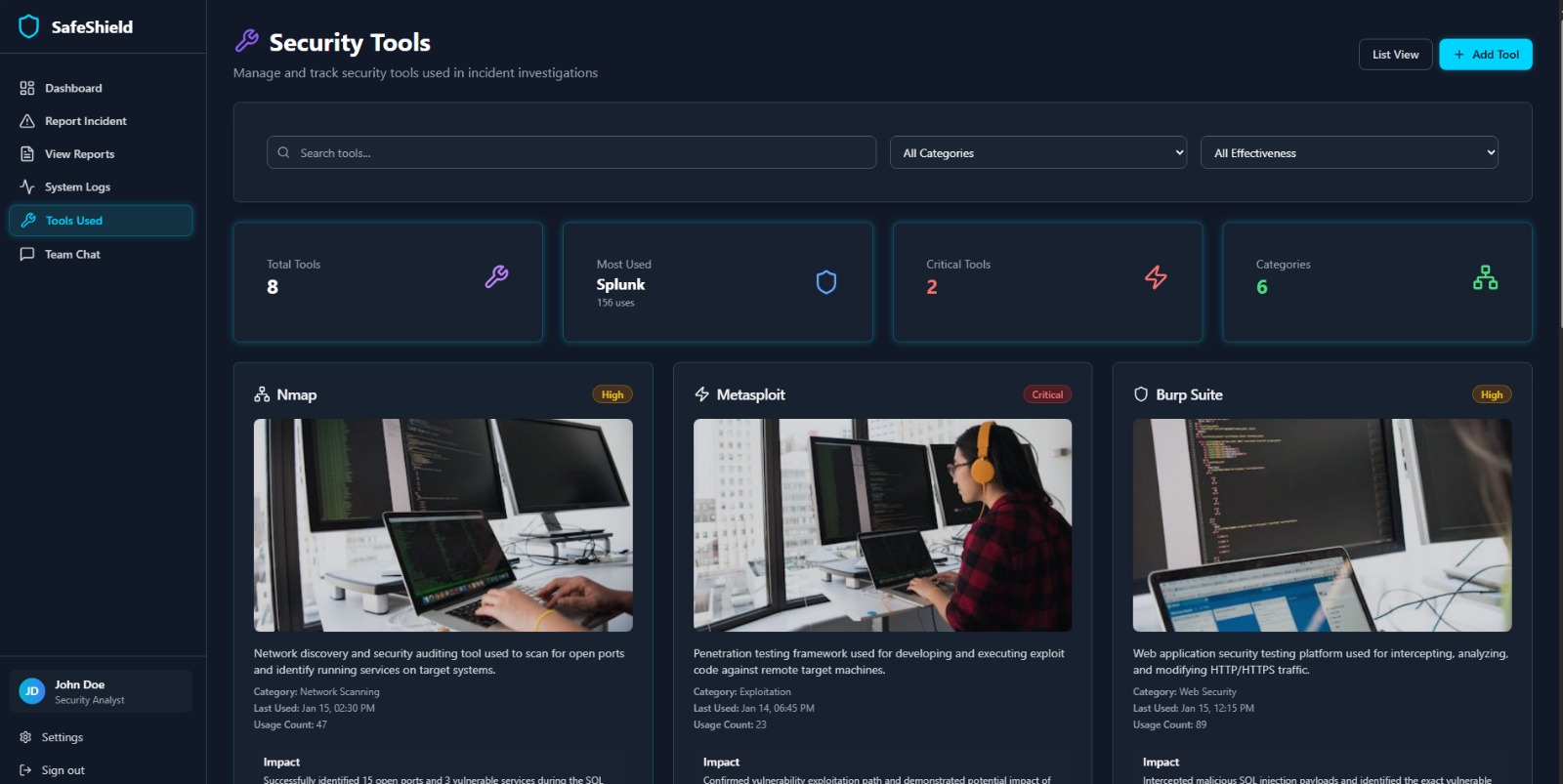This screenshot has width=1563, height=784.
Task: Open the All Effectiveness dropdown
Action: pyautogui.click(x=1349, y=152)
